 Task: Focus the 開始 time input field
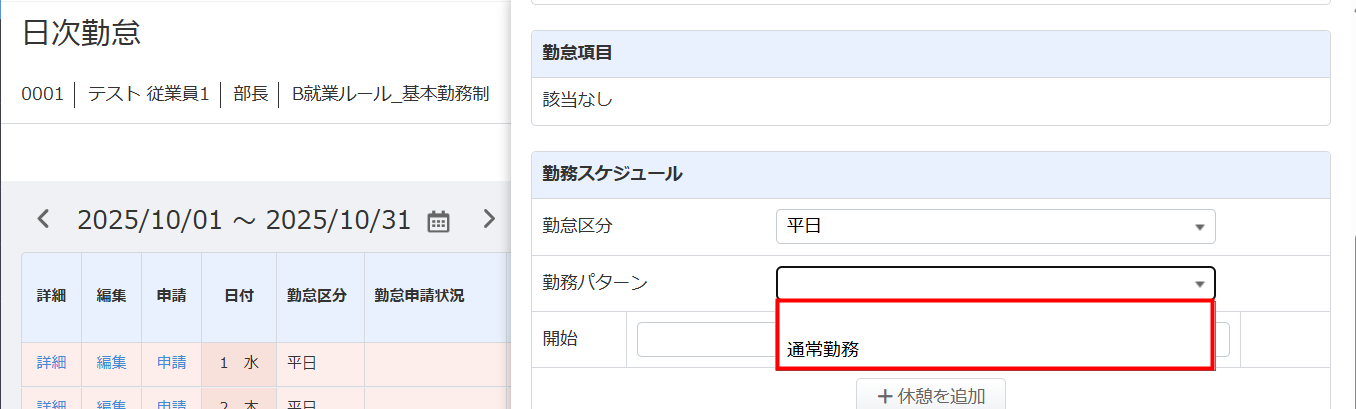coord(706,339)
